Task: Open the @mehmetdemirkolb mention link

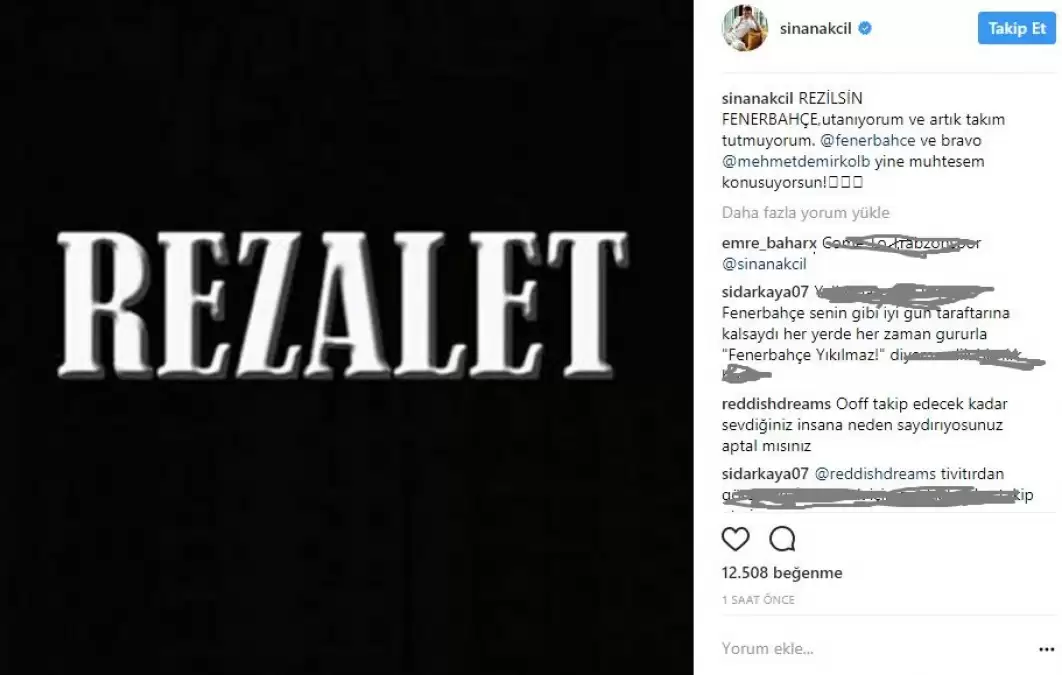Action: pos(796,161)
